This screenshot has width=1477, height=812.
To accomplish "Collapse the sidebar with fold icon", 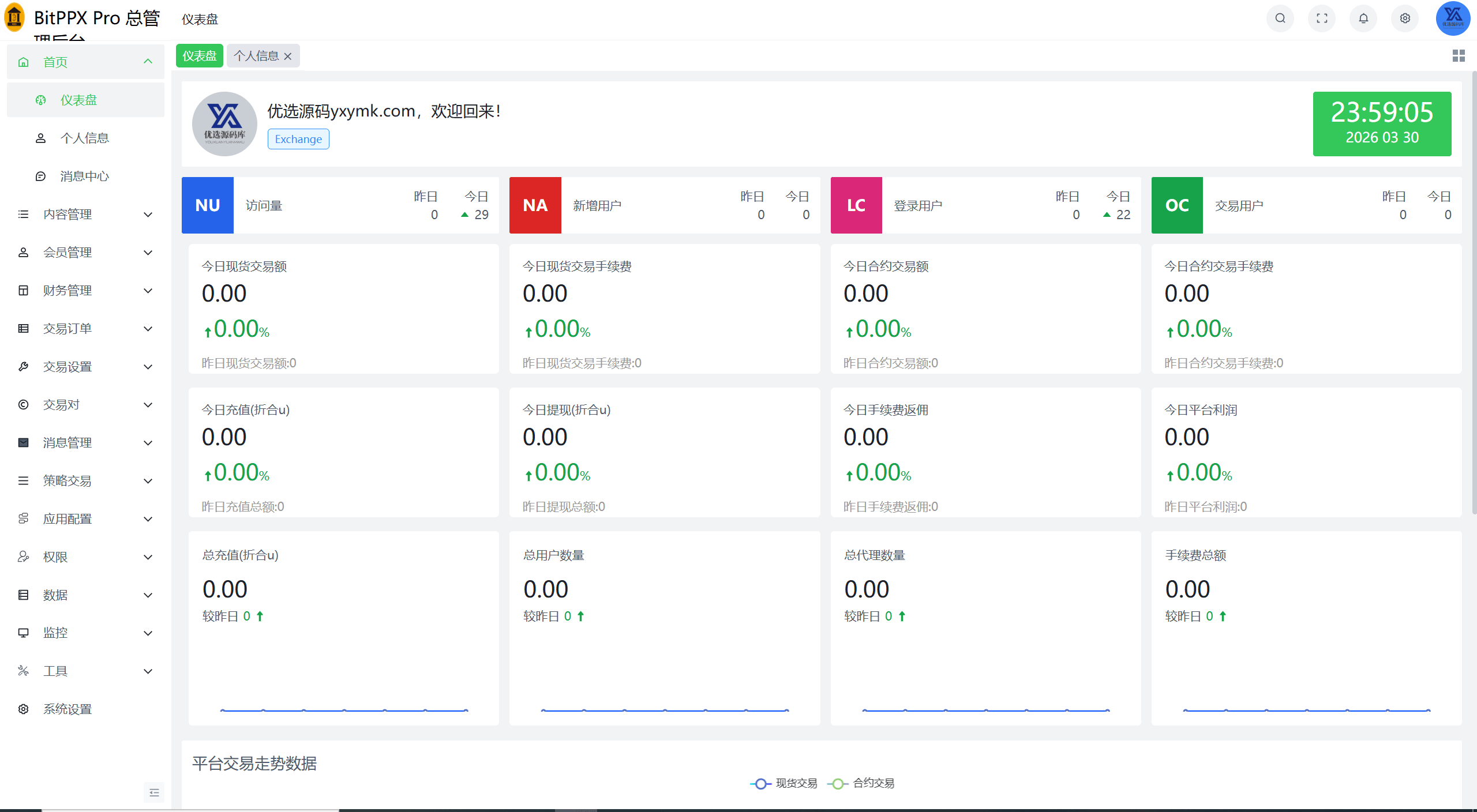I will tap(154, 792).
